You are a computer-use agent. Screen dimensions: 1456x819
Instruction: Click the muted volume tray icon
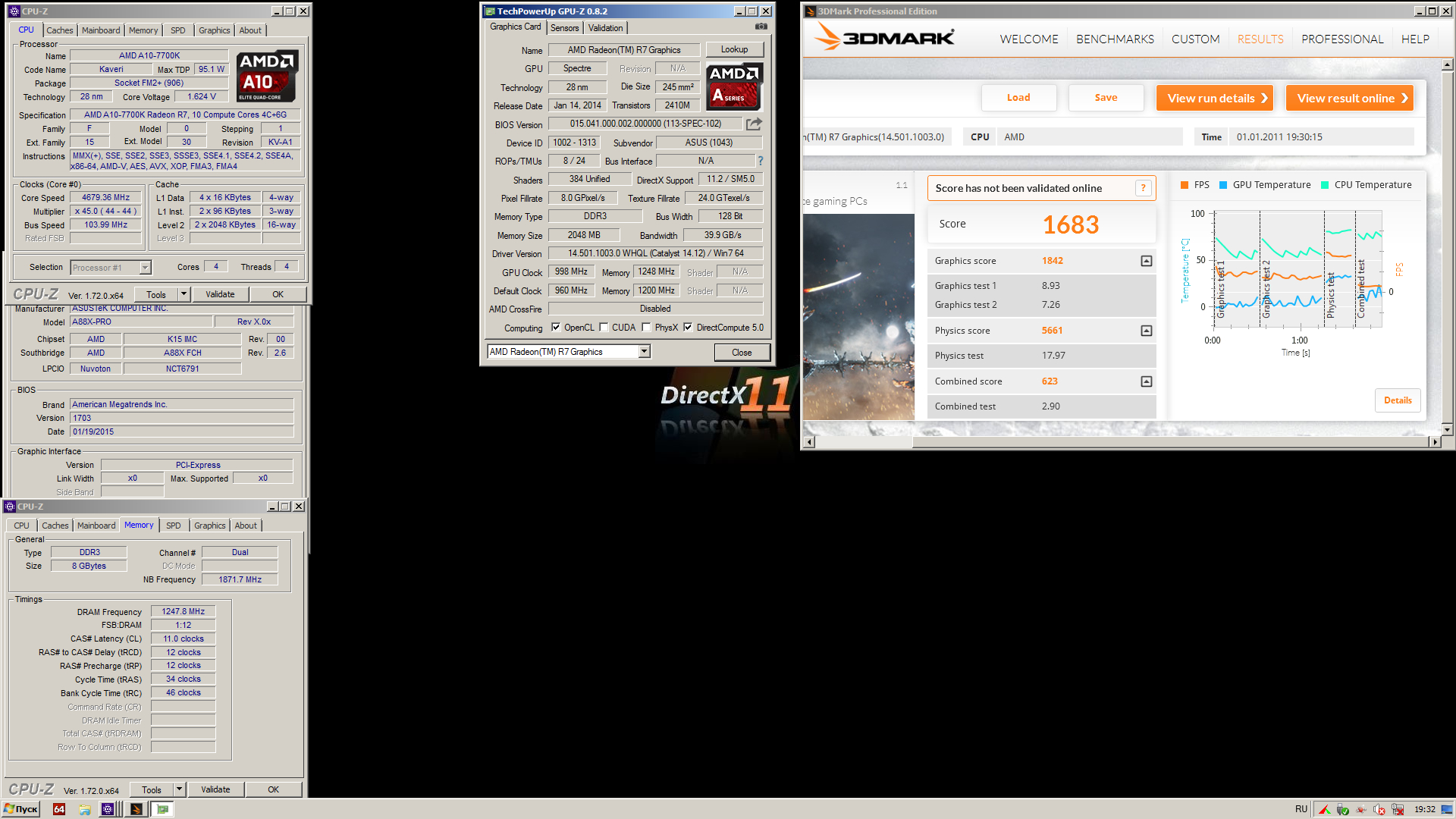[x=1379, y=809]
